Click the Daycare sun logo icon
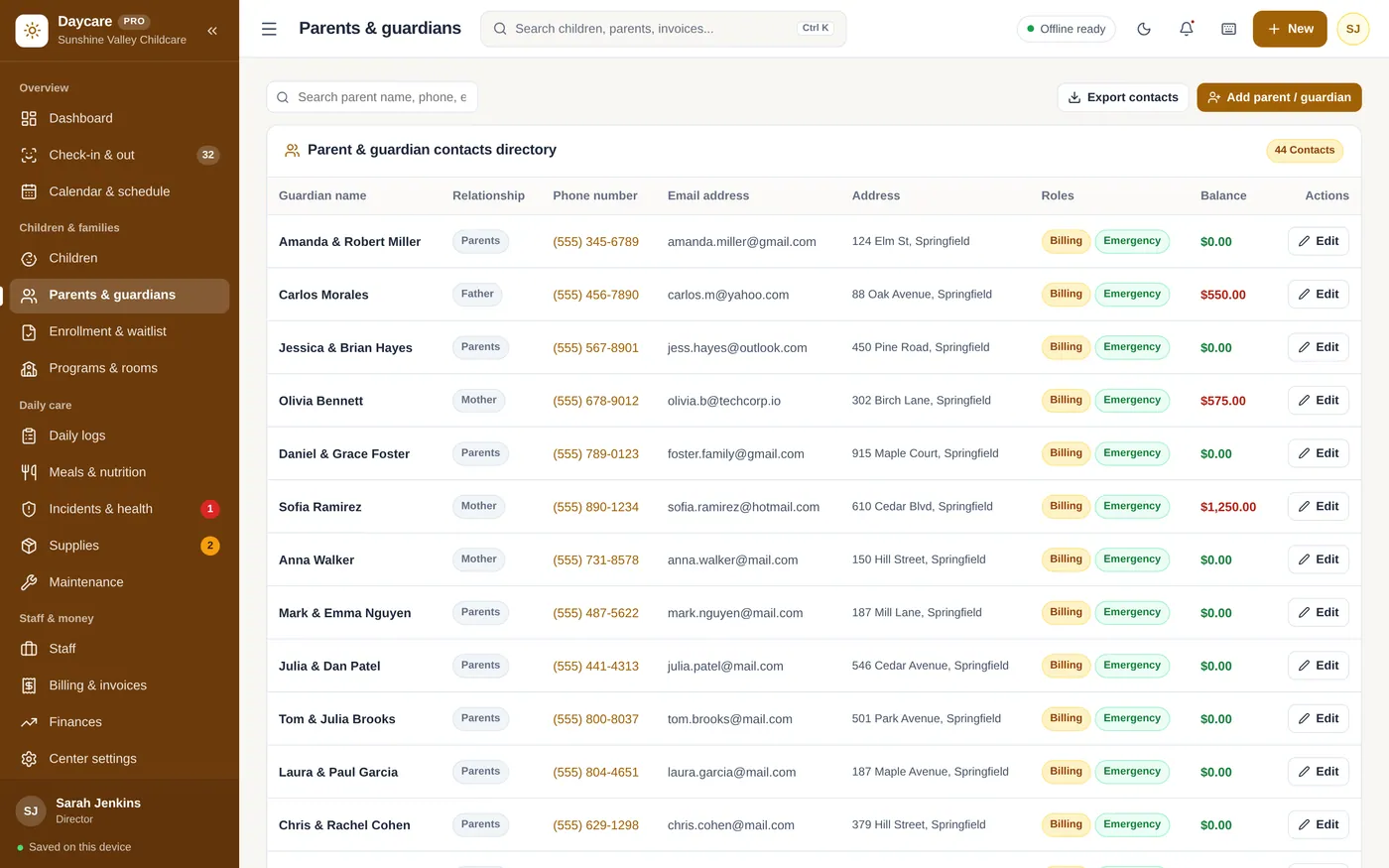The height and width of the screenshot is (868, 1389). coord(32,31)
